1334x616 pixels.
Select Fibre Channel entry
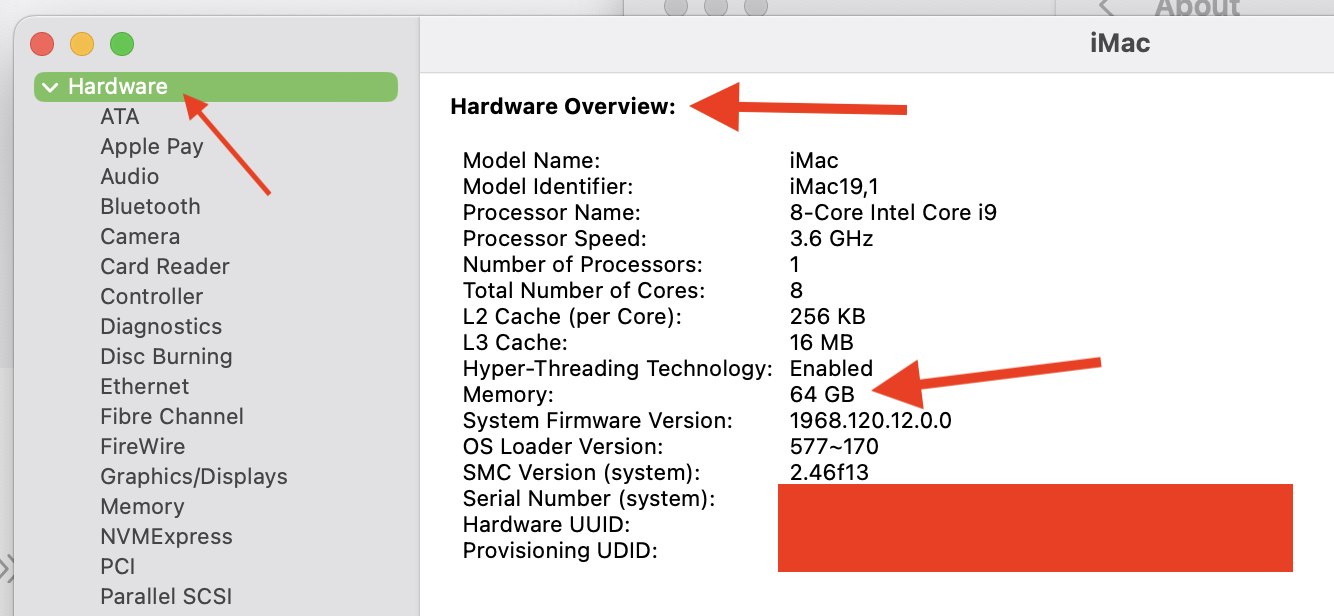tap(172, 417)
